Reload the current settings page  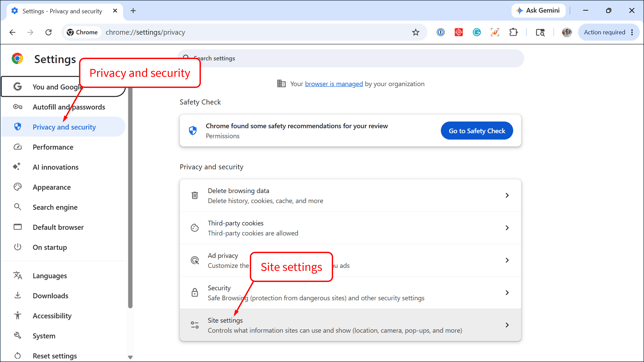click(48, 32)
